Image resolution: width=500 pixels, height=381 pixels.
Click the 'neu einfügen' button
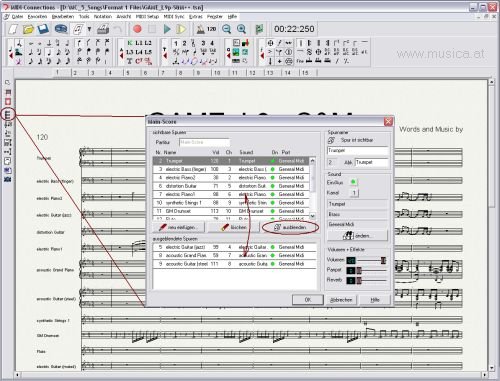pyautogui.click(x=179, y=227)
